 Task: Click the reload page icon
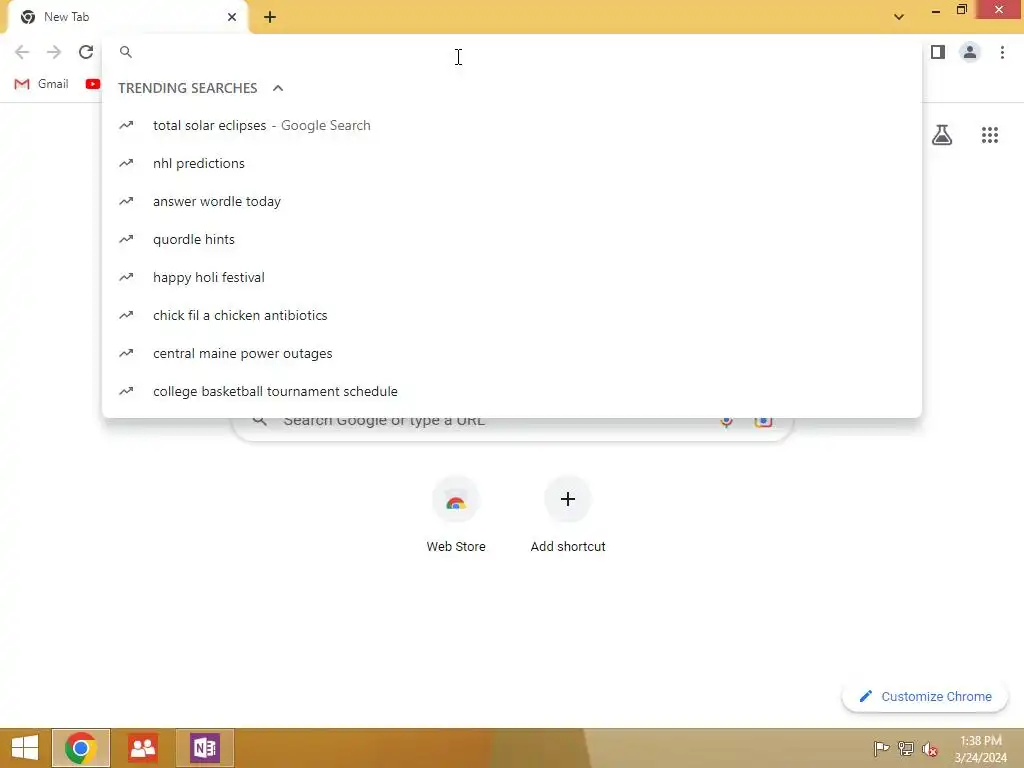[86, 52]
